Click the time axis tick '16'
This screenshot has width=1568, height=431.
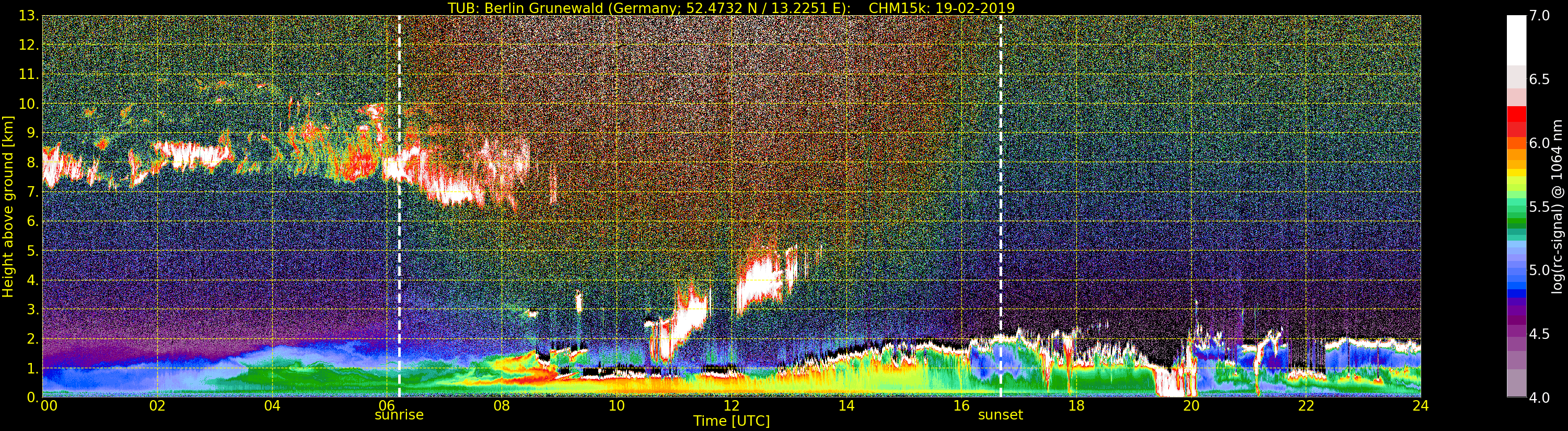[x=961, y=406]
